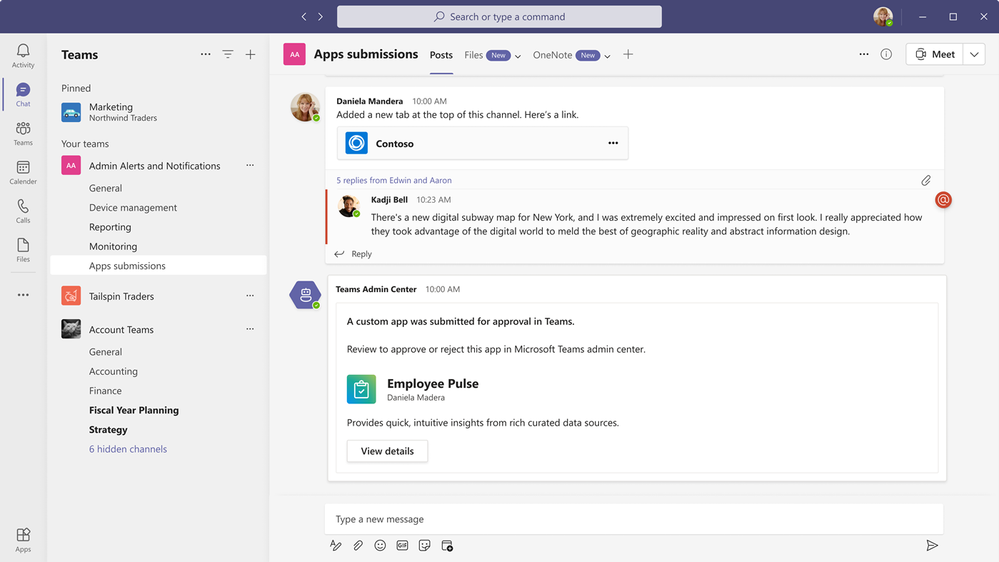
Task: Switch to the Files tab
Action: 473,55
